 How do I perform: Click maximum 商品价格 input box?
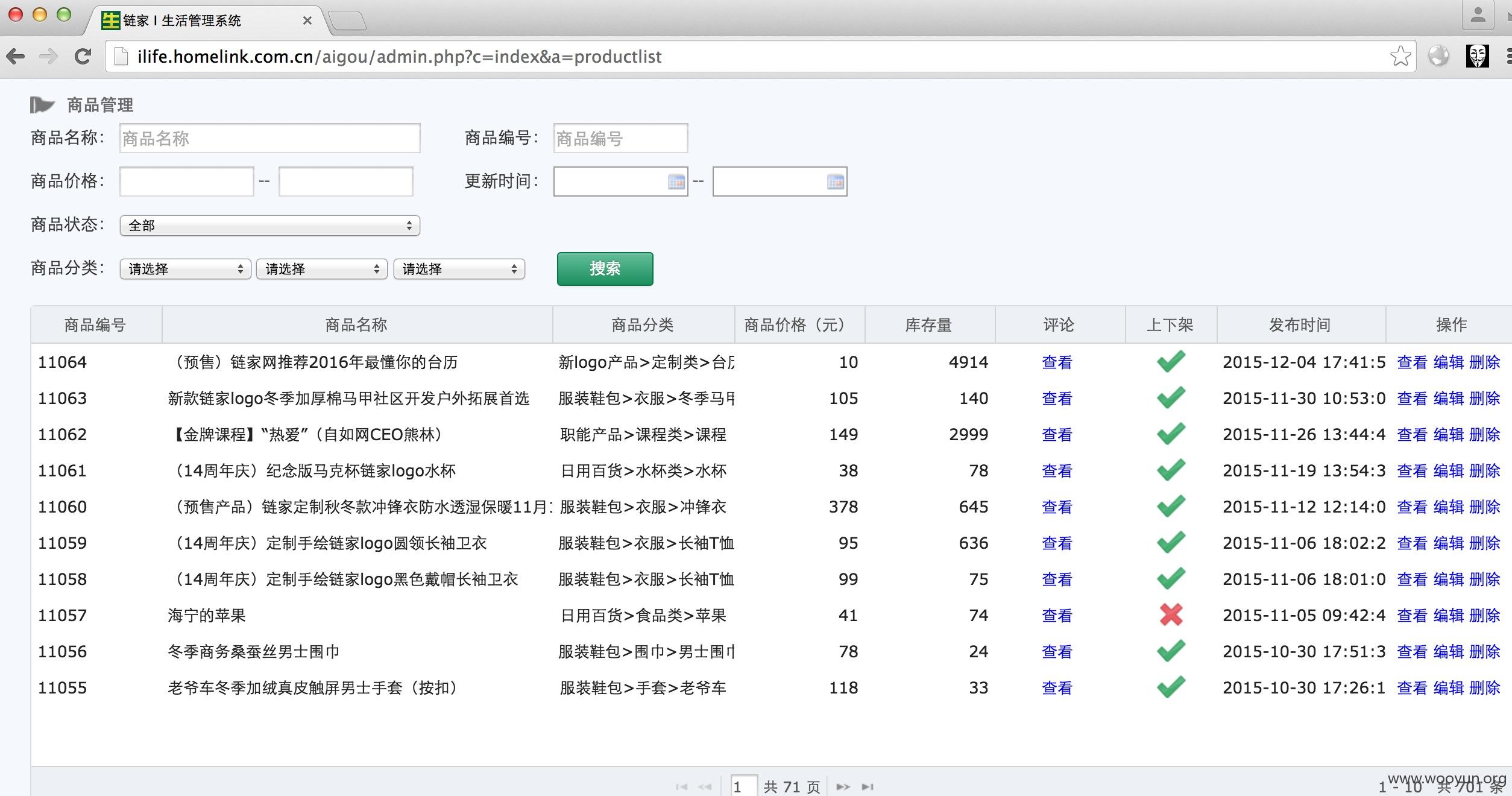click(345, 182)
